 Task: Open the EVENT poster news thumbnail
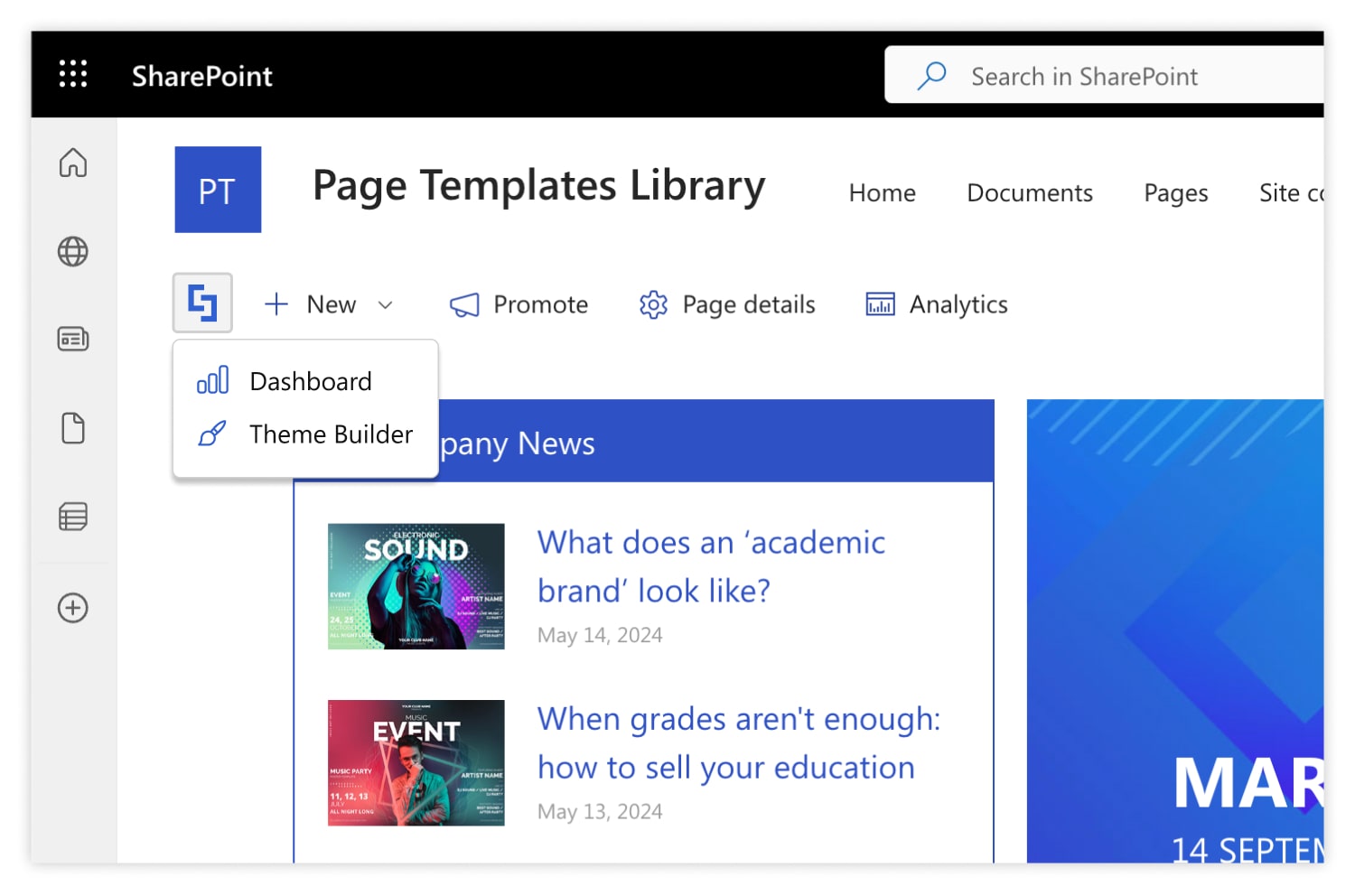point(416,763)
